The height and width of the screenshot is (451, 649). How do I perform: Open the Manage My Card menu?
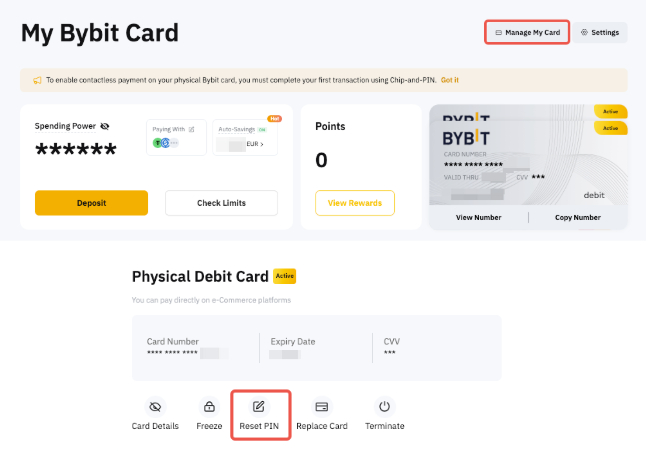coord(527,32)
